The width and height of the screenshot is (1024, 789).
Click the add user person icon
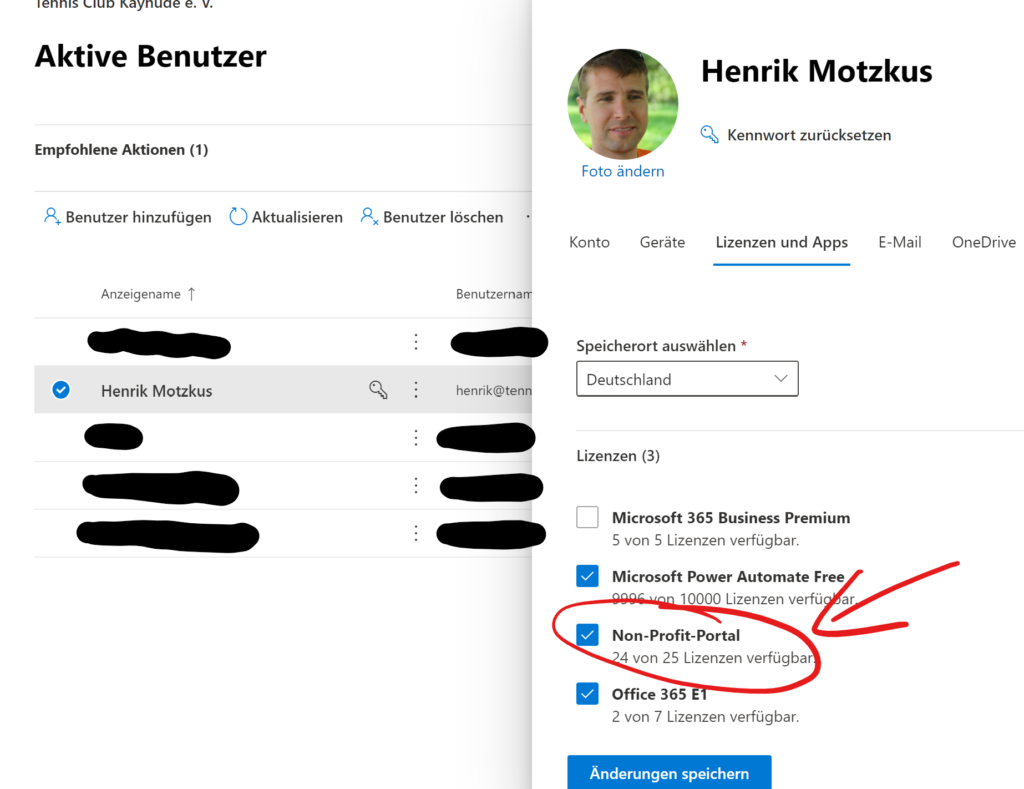tap(52, 216)
